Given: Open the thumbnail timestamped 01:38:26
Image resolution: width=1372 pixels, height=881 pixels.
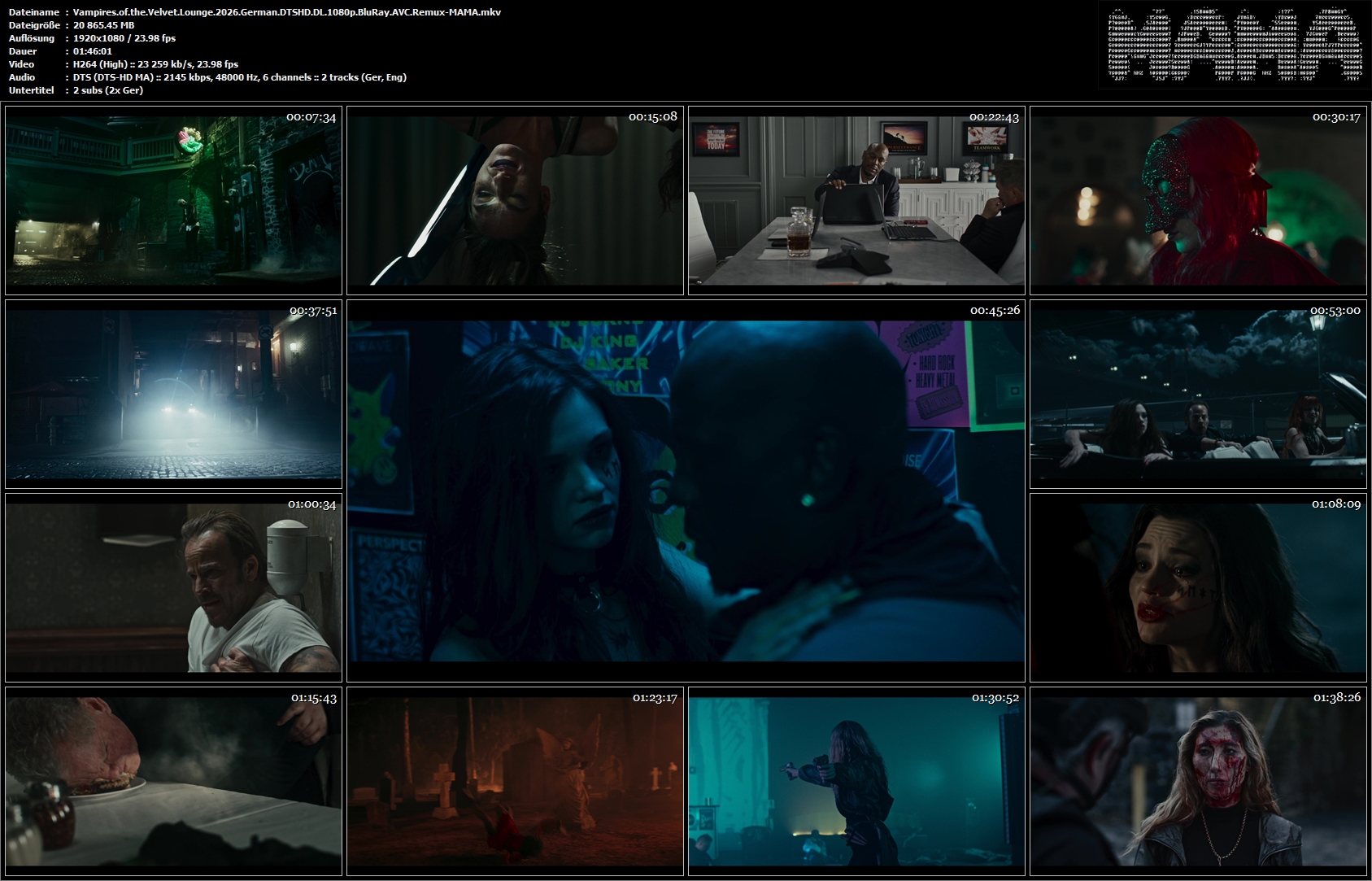Looking at the screenshot, I should coord(1198,781).
